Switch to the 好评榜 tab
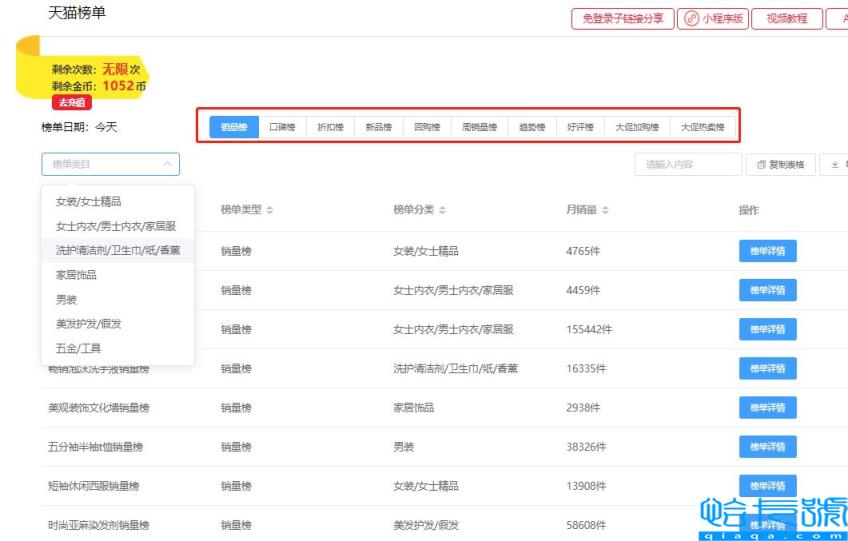The width and height of the screenshot is (848, 541). click(x=580, y=127)
